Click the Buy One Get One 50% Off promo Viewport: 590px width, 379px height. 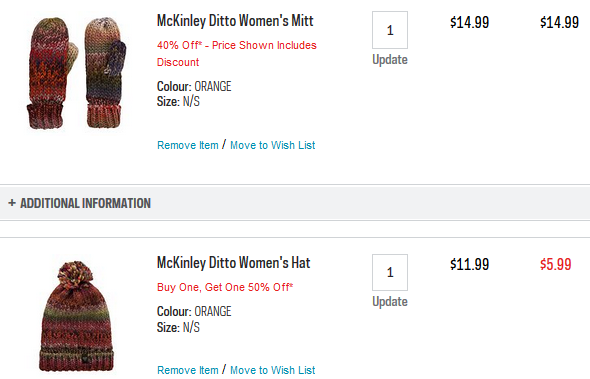point(225,287)
